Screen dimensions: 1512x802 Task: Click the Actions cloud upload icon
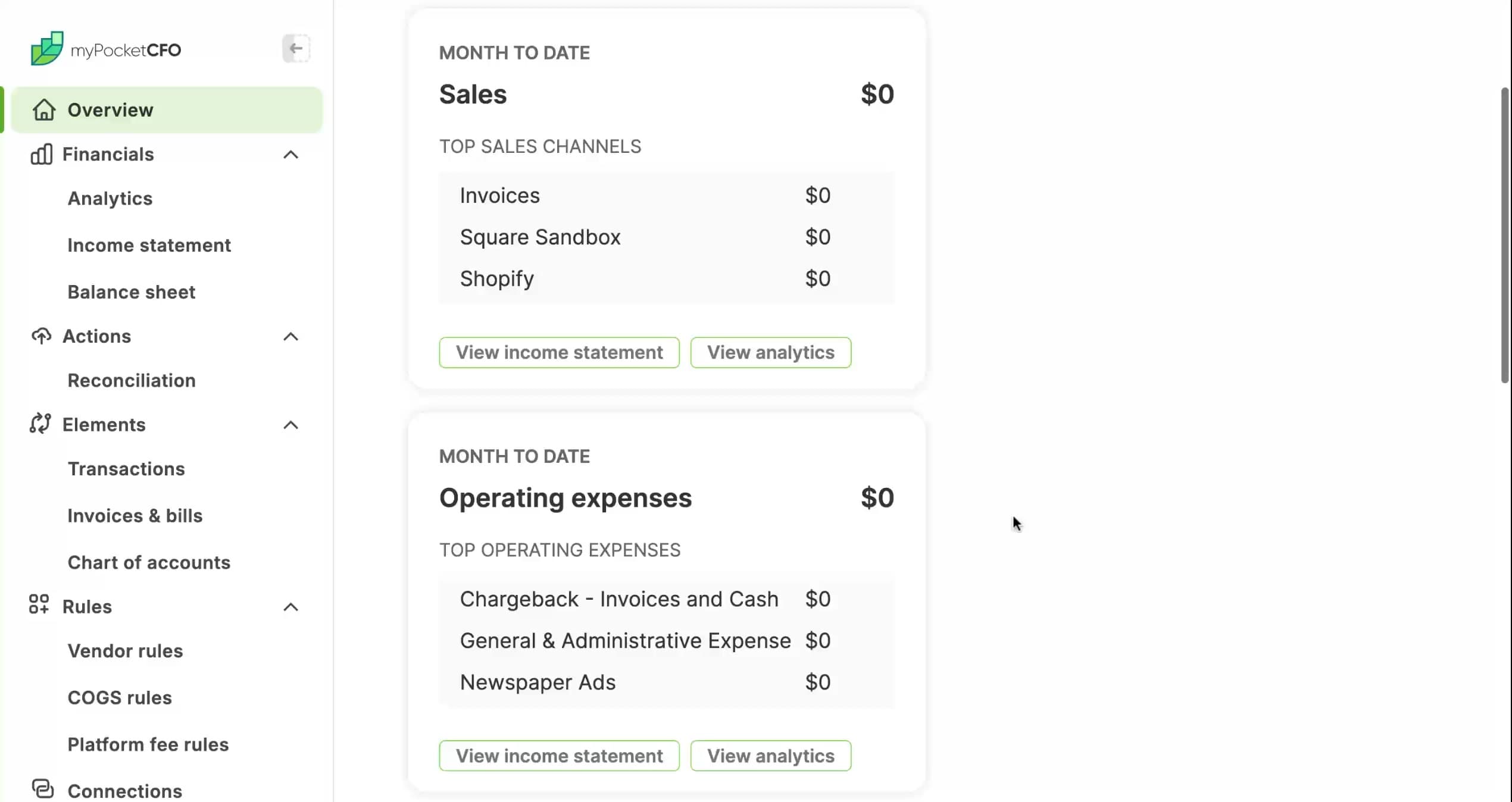tap(41, 336)
